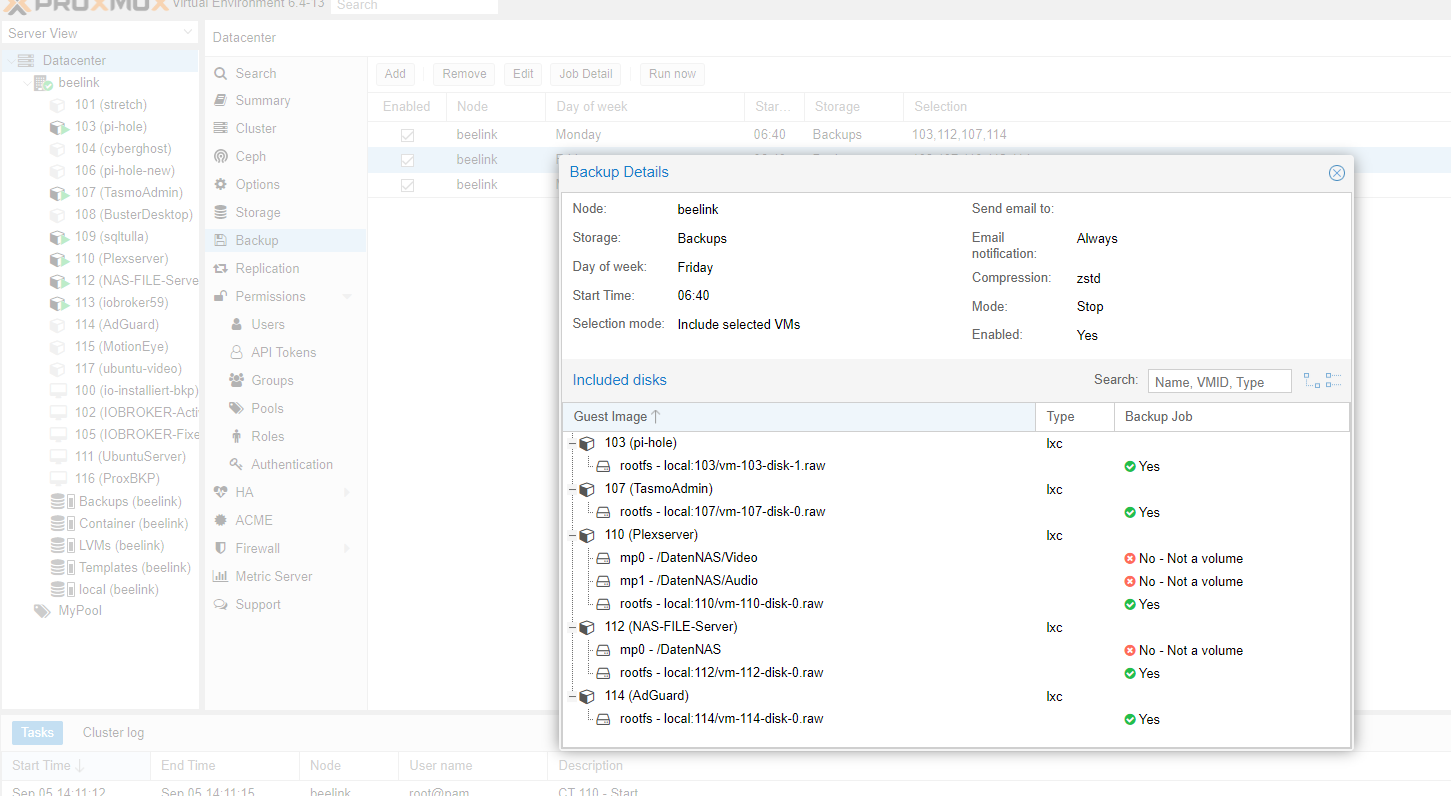Toggle Enabled checkbox for Monday backup job
Image resolution: width=1451 pixels, height=796 pixels.
(x=407, y=135)
